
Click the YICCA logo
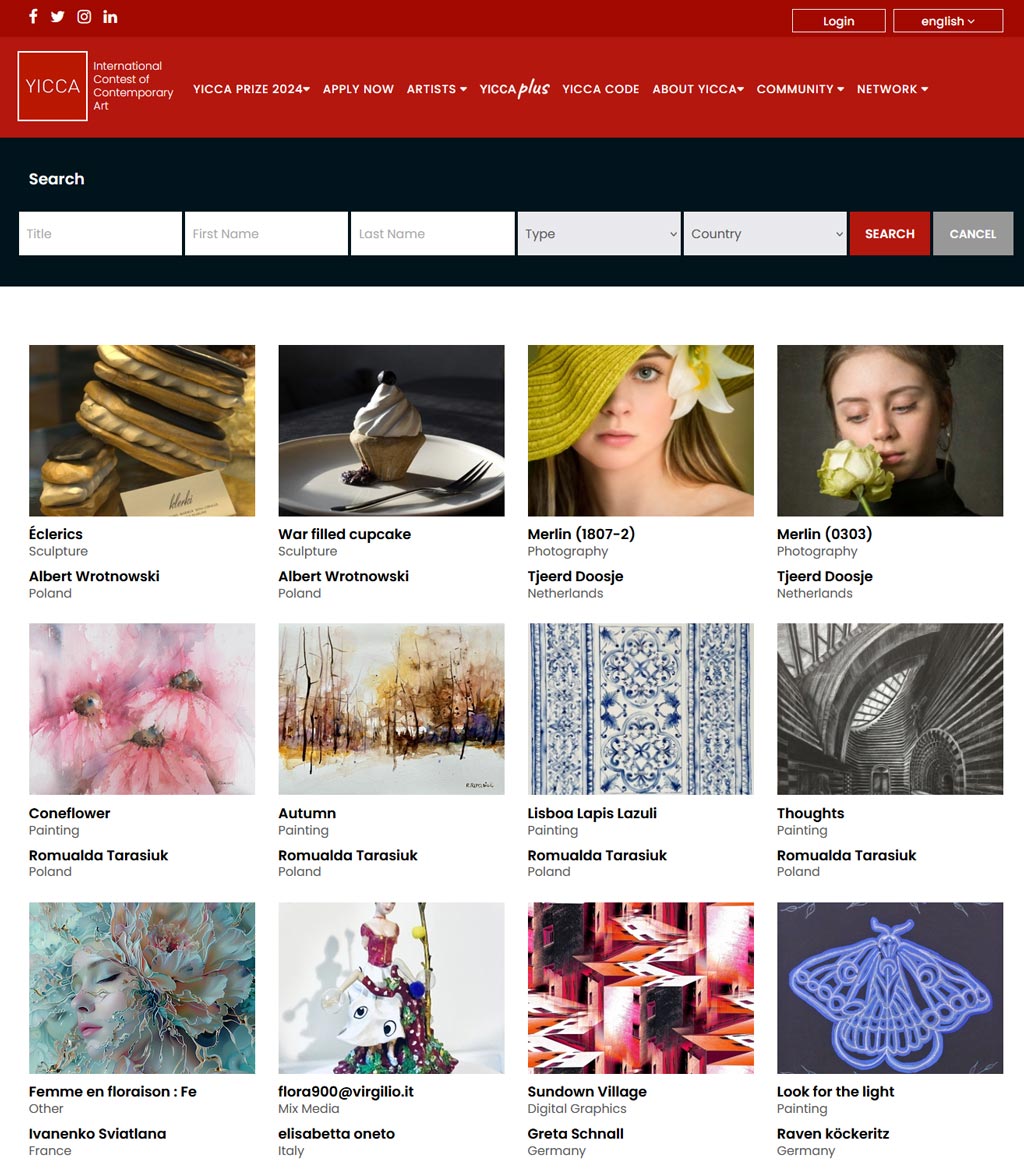click(52, 86)
